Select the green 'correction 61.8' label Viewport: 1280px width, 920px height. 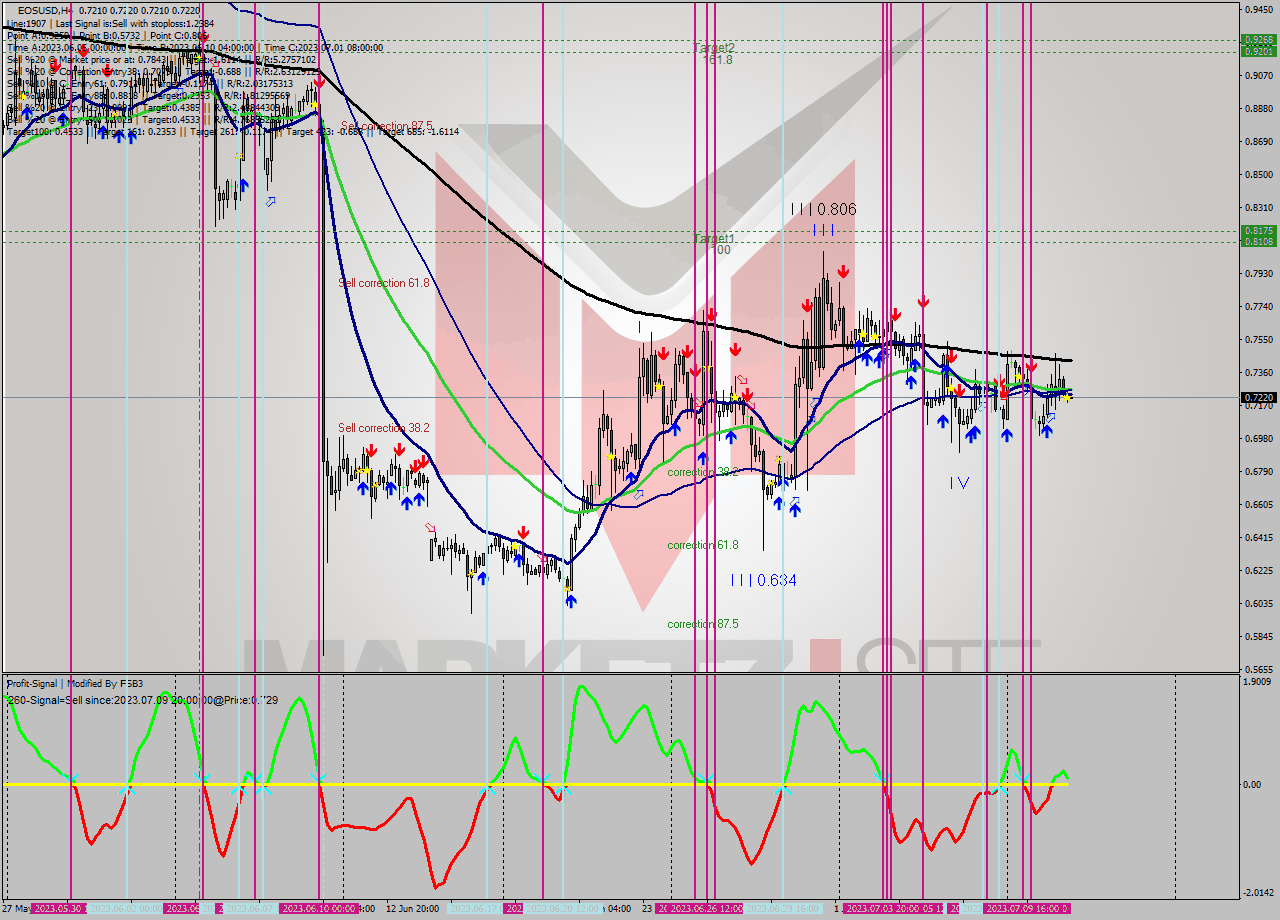click(703, 545)
